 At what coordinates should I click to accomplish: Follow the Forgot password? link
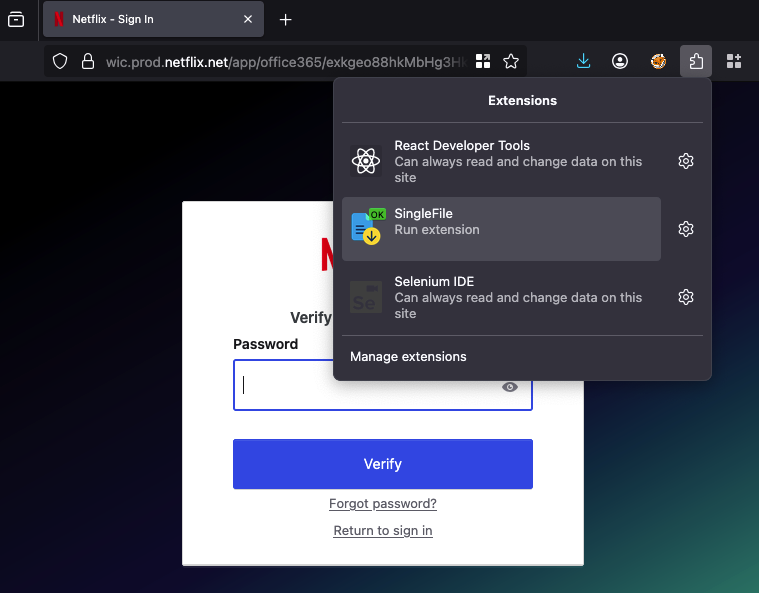pos(382,504)
